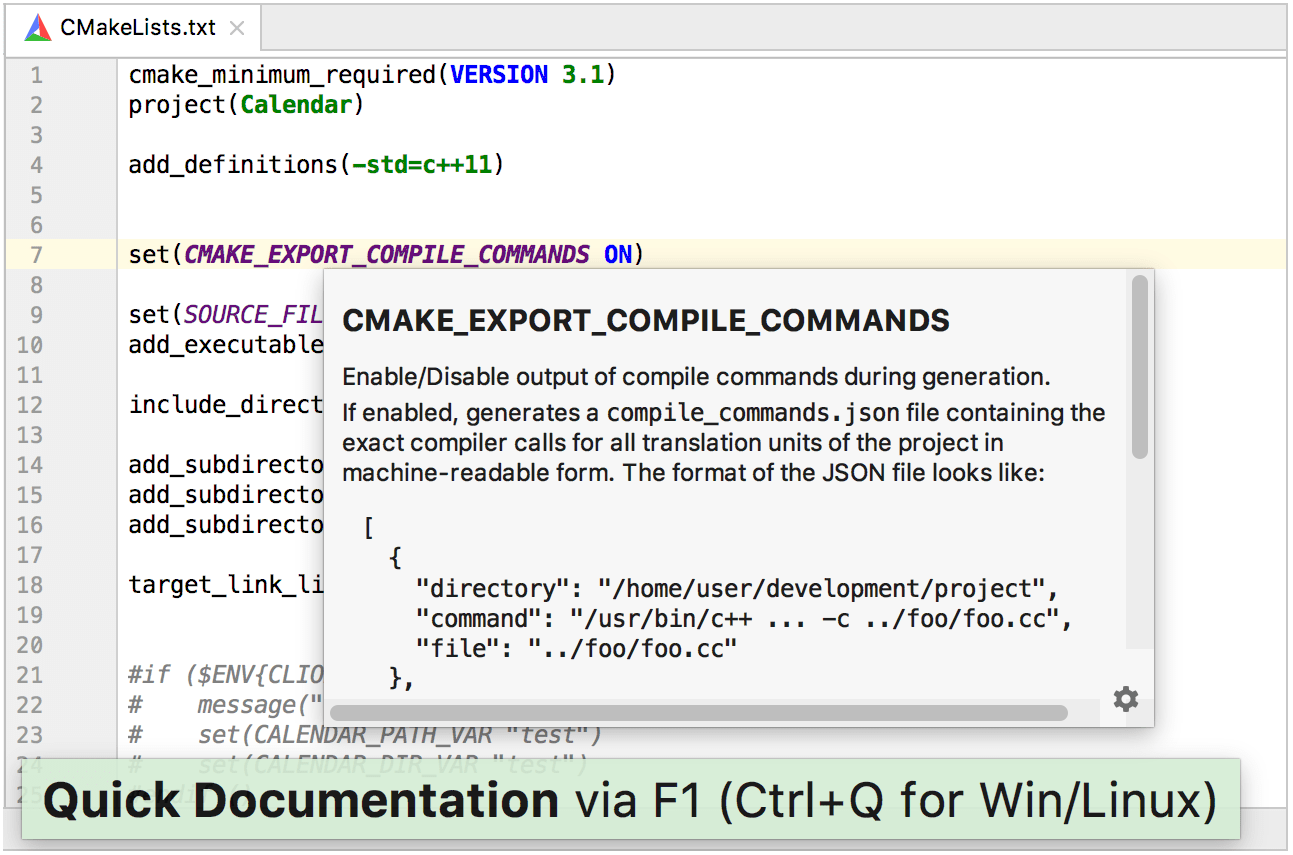The width and height of the screenshot is (1293, 855).
Task: Close the CMakeLists.txt tab
Action: [x=236, y=28]
